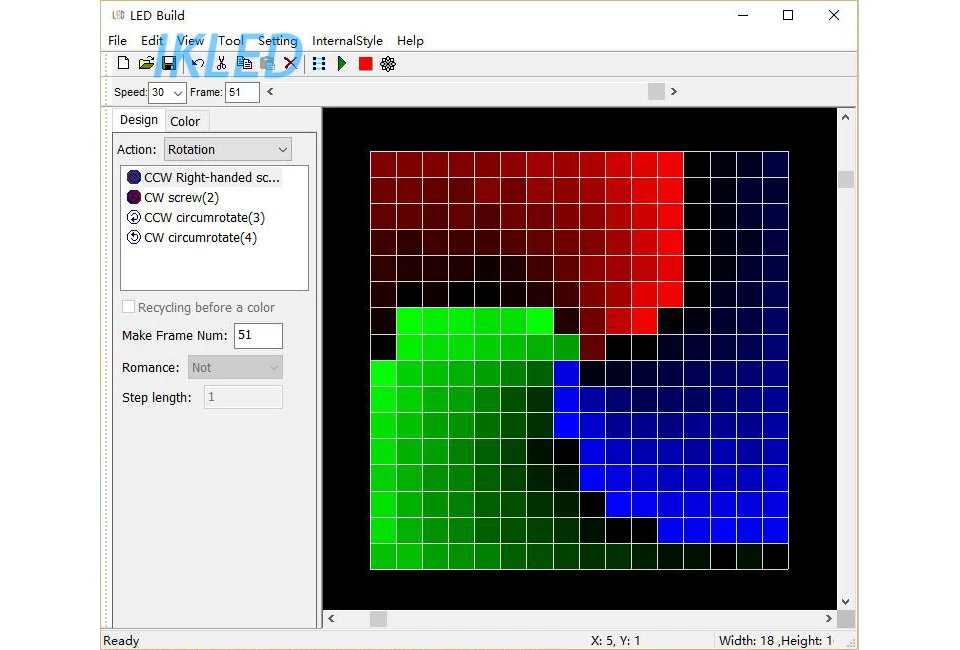Select CCW Right-handed screw effect icon

pos(133,177)
